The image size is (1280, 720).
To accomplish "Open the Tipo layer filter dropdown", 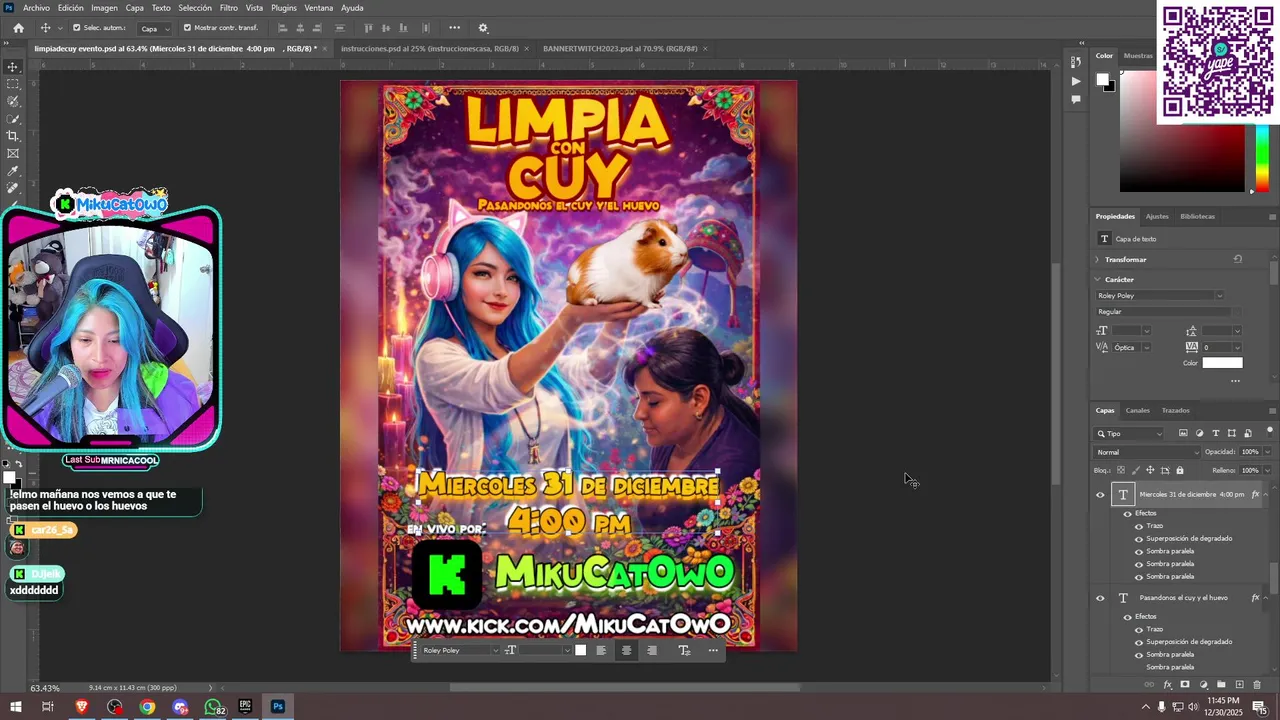I will tap(1130, 433).
